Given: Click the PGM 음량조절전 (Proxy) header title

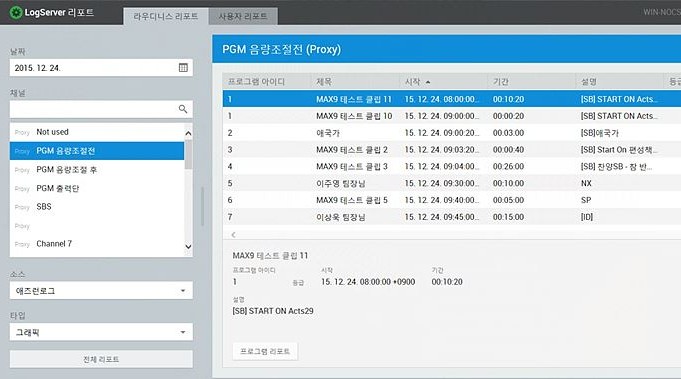Looking at the screenshot, I should tap(281, 49).
